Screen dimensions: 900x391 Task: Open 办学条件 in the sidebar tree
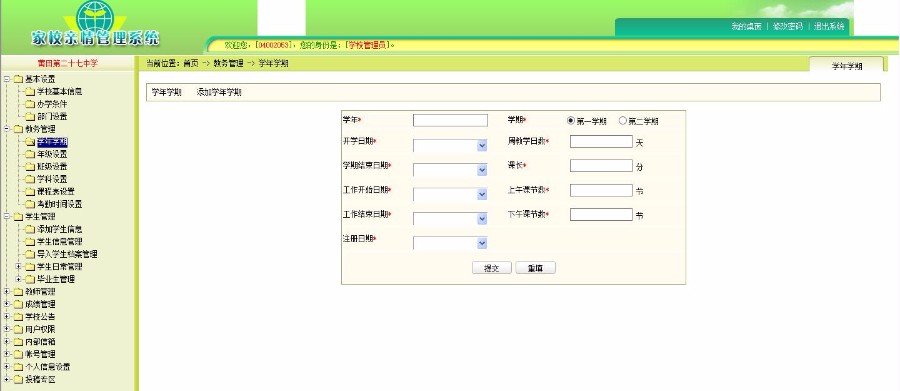point(52,104)
